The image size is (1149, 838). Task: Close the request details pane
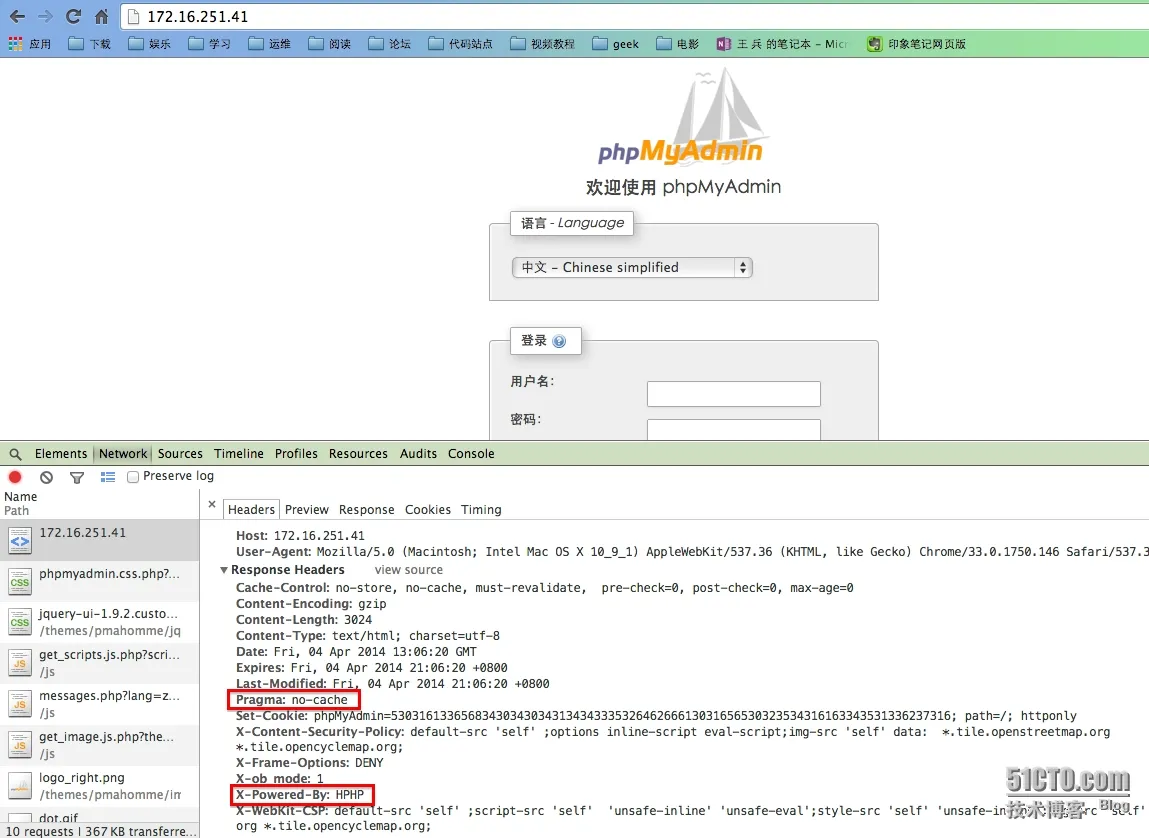(x=212, y=505)
